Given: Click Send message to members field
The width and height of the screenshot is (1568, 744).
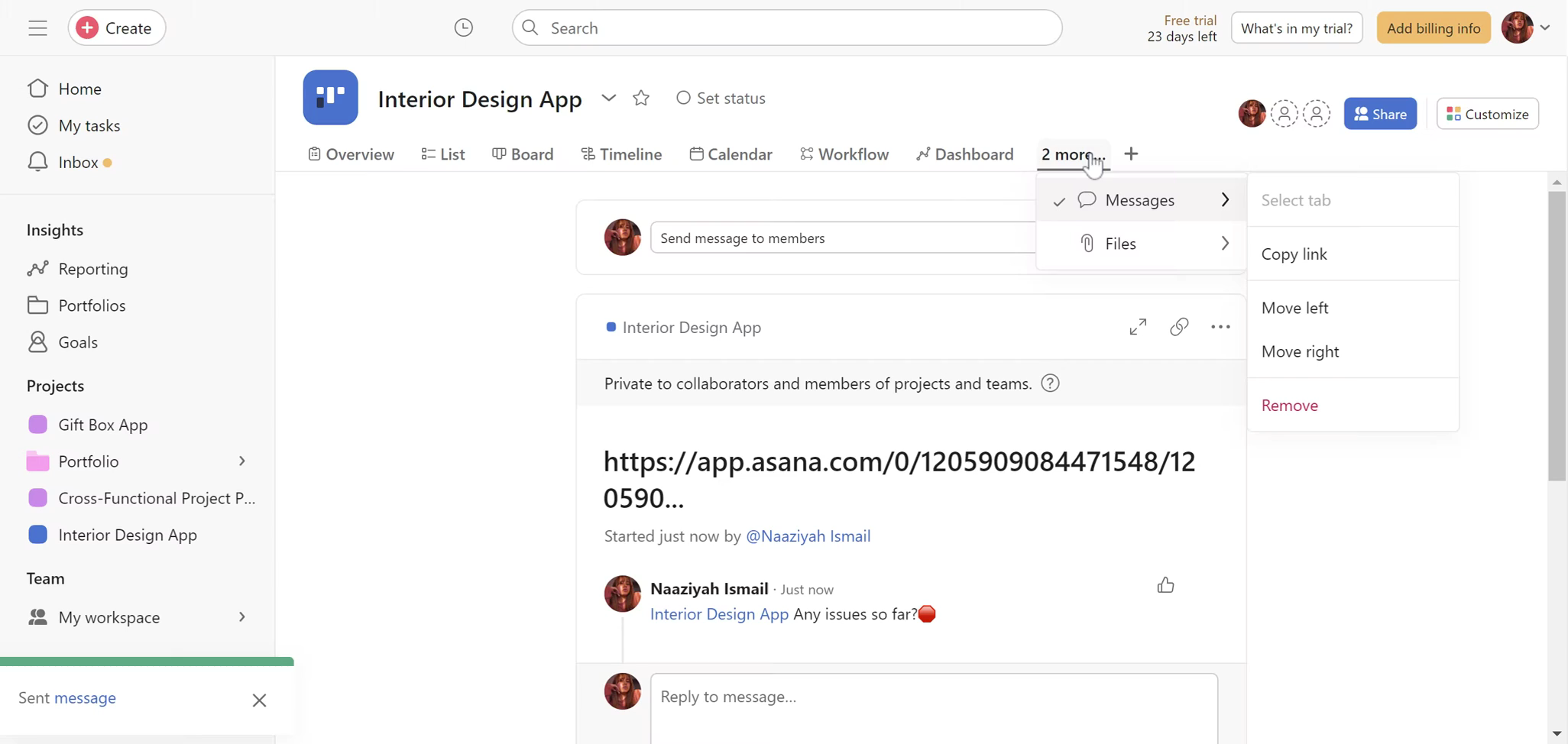Looking at the screenshot, I should (x=843, y=238).
